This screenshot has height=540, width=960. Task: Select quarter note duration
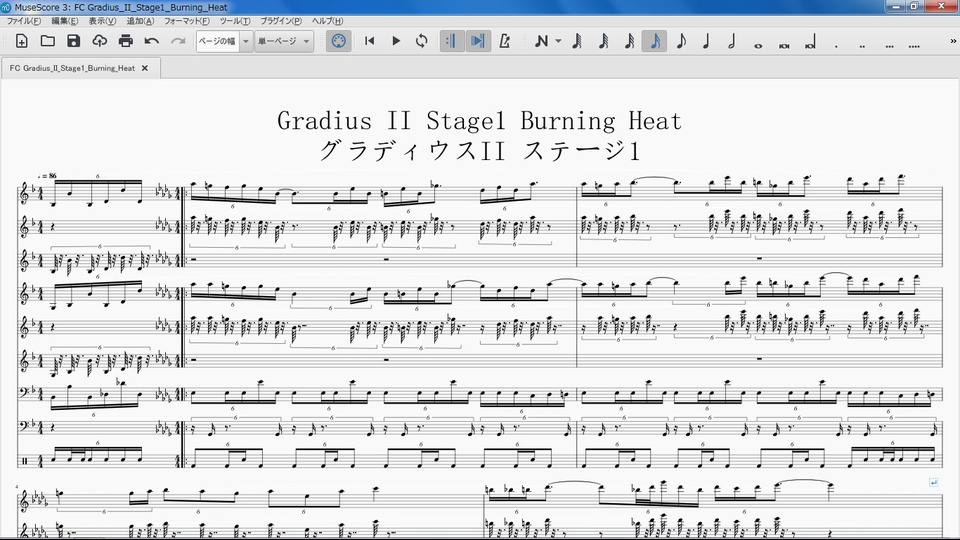(x=706, y=41)
